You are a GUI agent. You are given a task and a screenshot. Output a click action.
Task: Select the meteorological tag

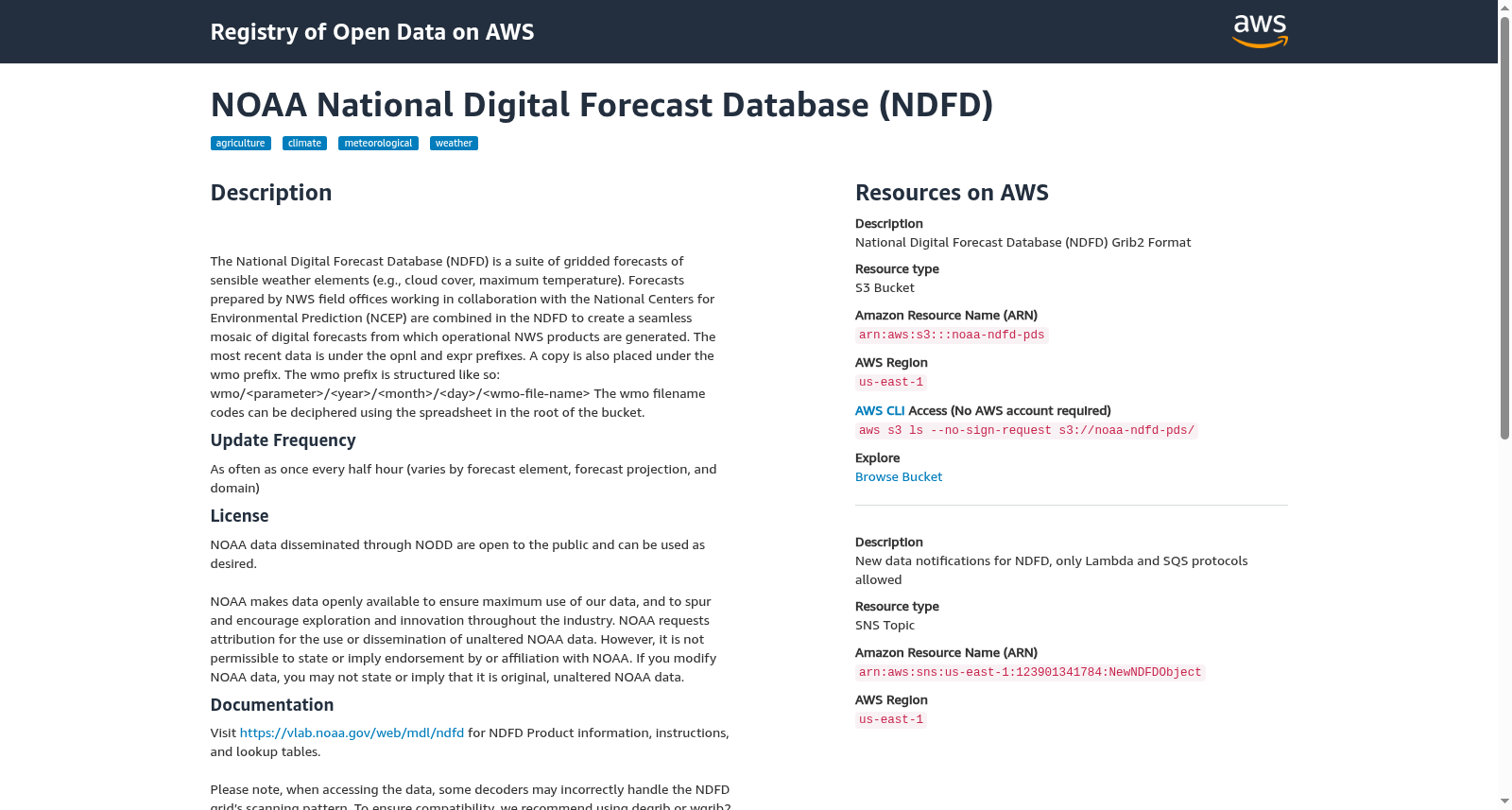378,144
